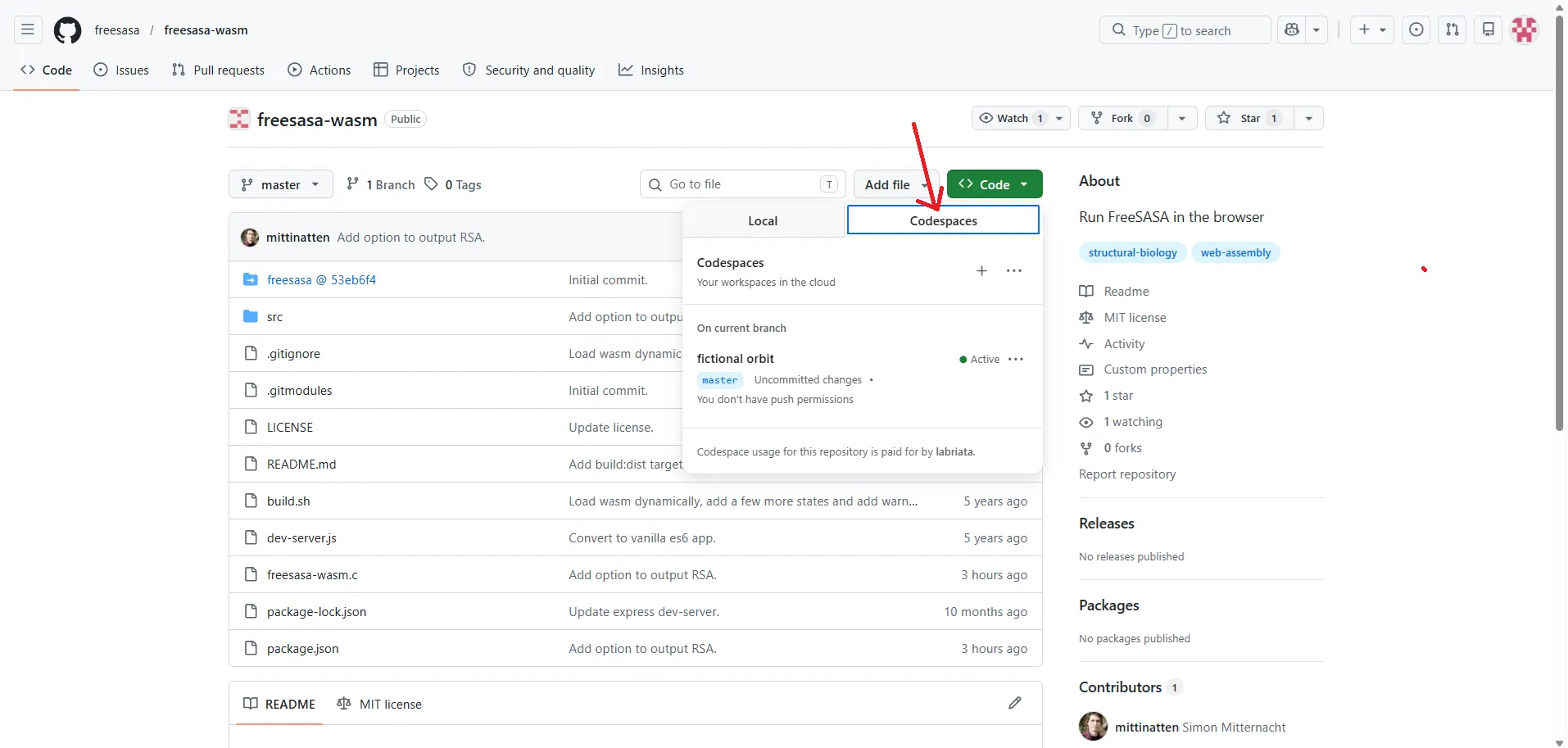Open the GitHub home logo
1568x748 pixels.
[67, 30]
